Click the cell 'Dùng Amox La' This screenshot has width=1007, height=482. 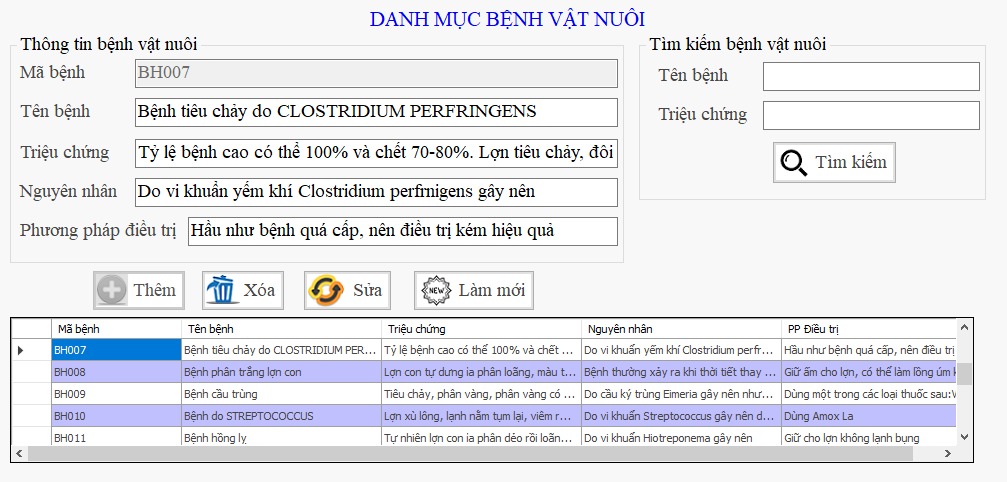point(868,416)
